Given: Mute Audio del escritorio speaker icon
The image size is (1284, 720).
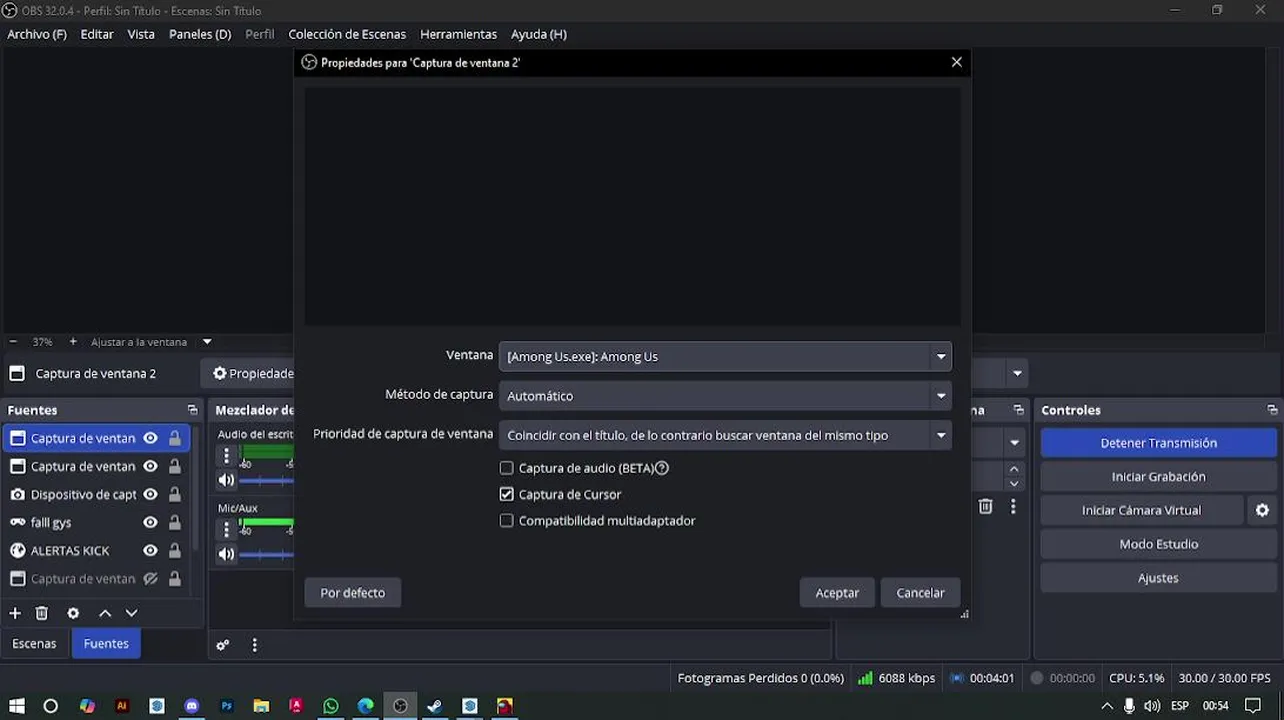Looking at the screenshot, I should coord(227,480).
